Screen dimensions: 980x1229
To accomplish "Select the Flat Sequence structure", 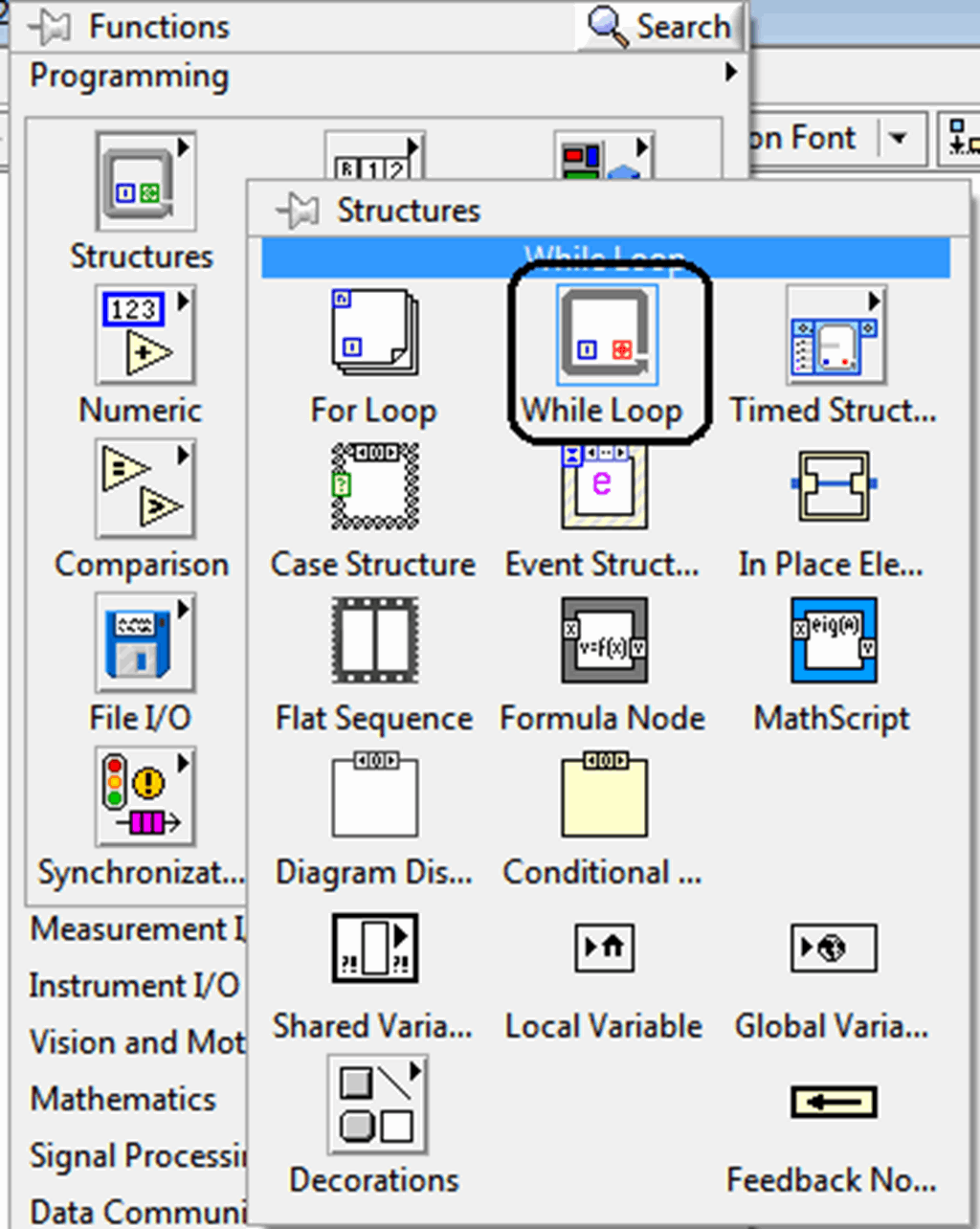I will 373,640.
